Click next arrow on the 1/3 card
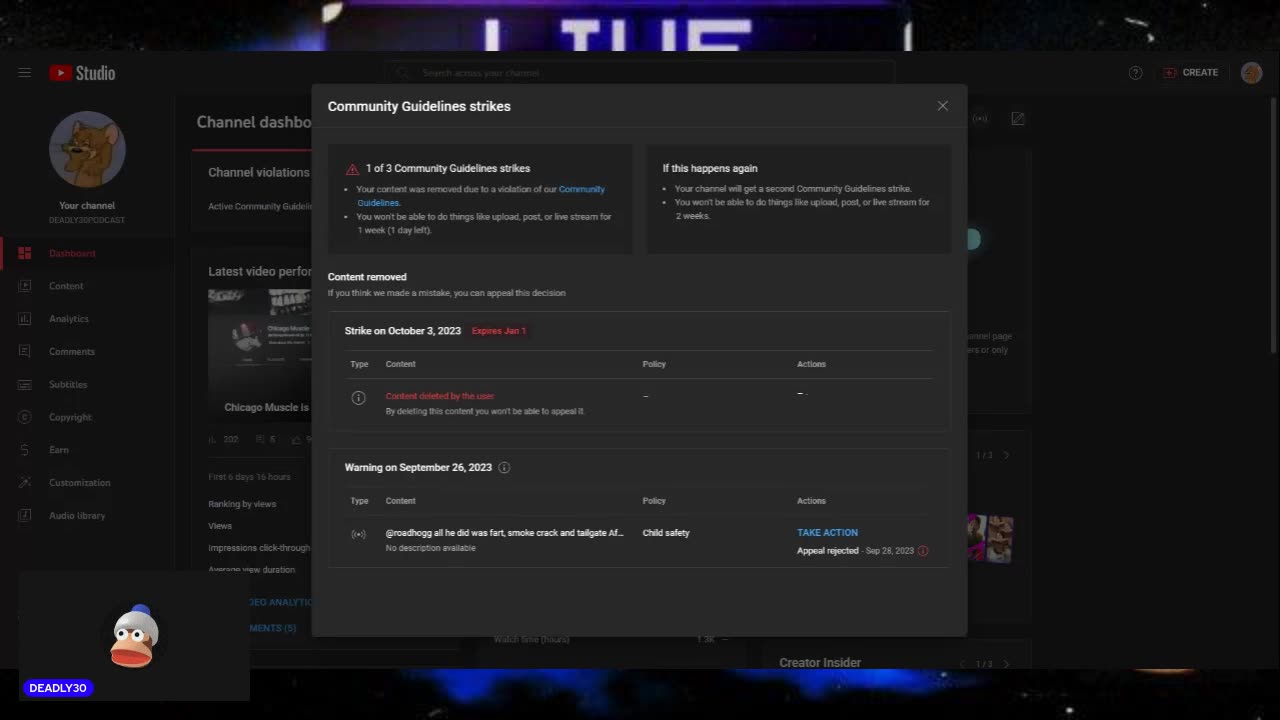The width and height of the screenshot is (1280, 720). (1007, 456)
